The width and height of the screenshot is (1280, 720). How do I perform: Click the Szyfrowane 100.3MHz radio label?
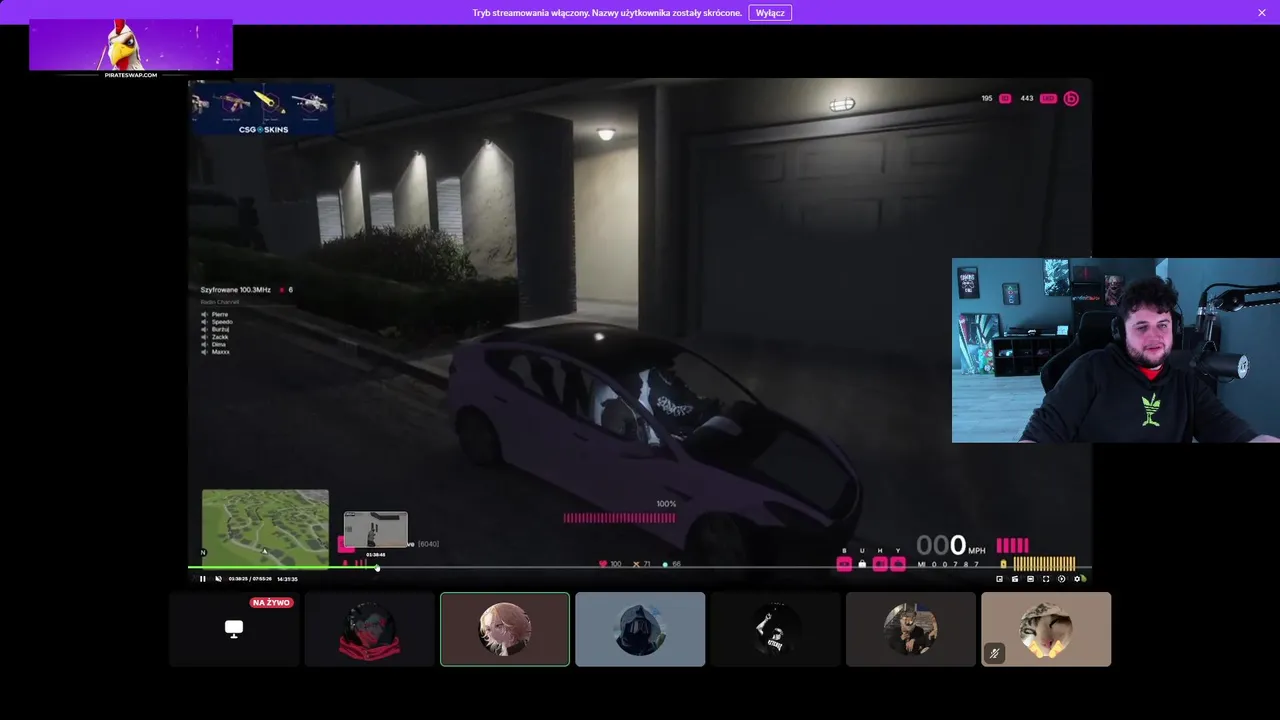click(x=235, y=290)
